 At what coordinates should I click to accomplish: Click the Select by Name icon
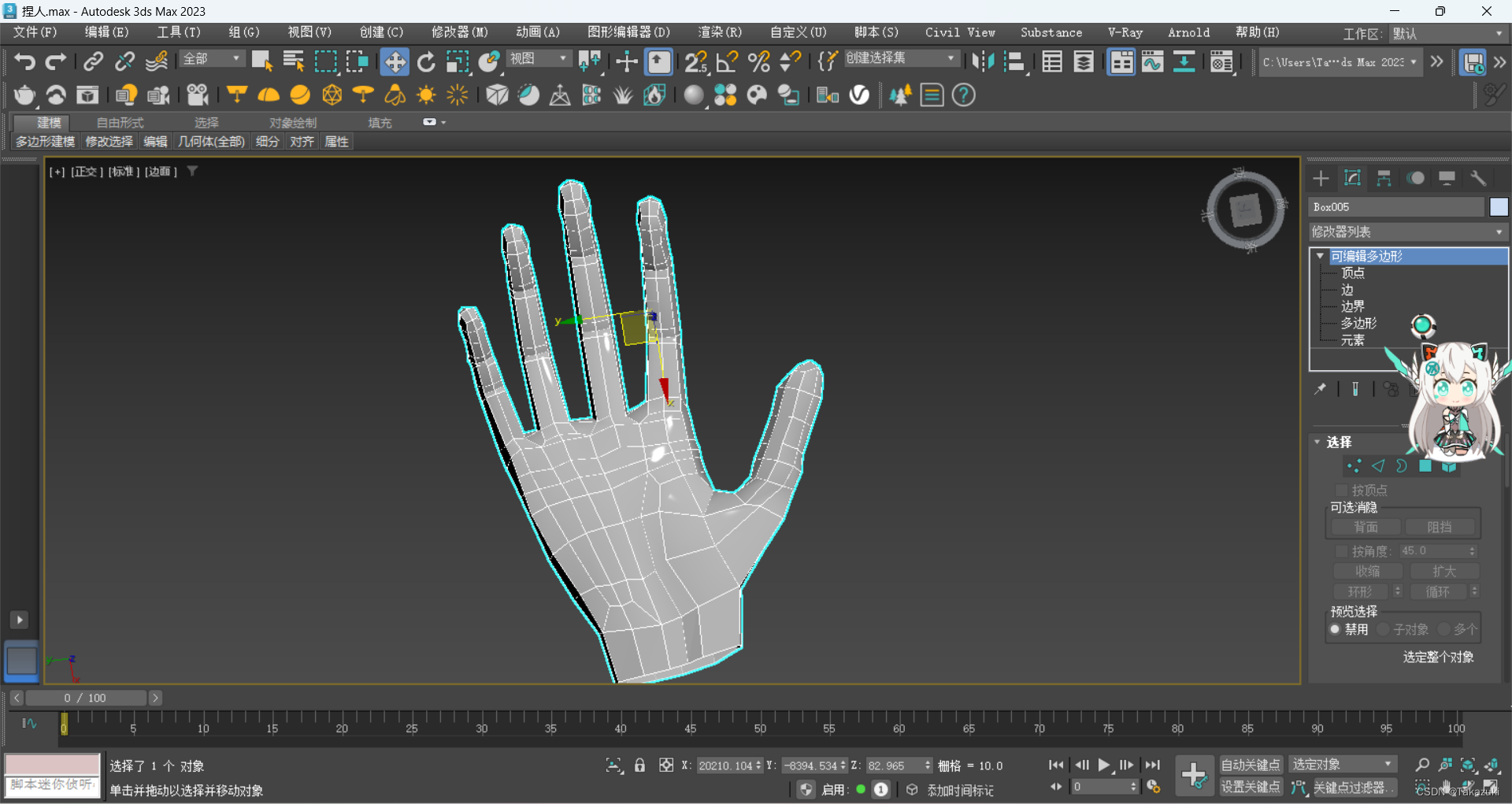coord(294,61)
